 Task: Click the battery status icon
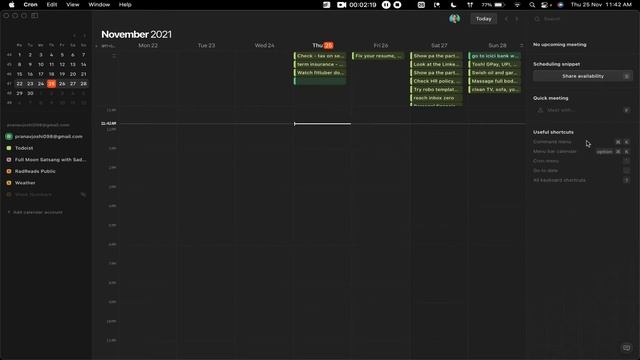pyautogui.click(x=499, y=4)
